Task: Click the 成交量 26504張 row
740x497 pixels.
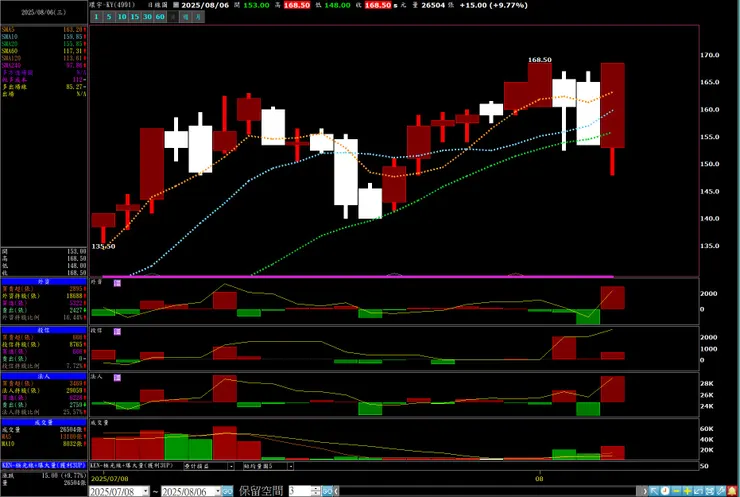Action: coord(44,430)
